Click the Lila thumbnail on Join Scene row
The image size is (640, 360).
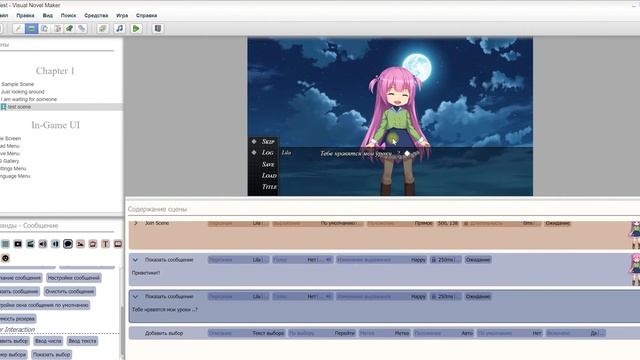(x=635, y=236)
